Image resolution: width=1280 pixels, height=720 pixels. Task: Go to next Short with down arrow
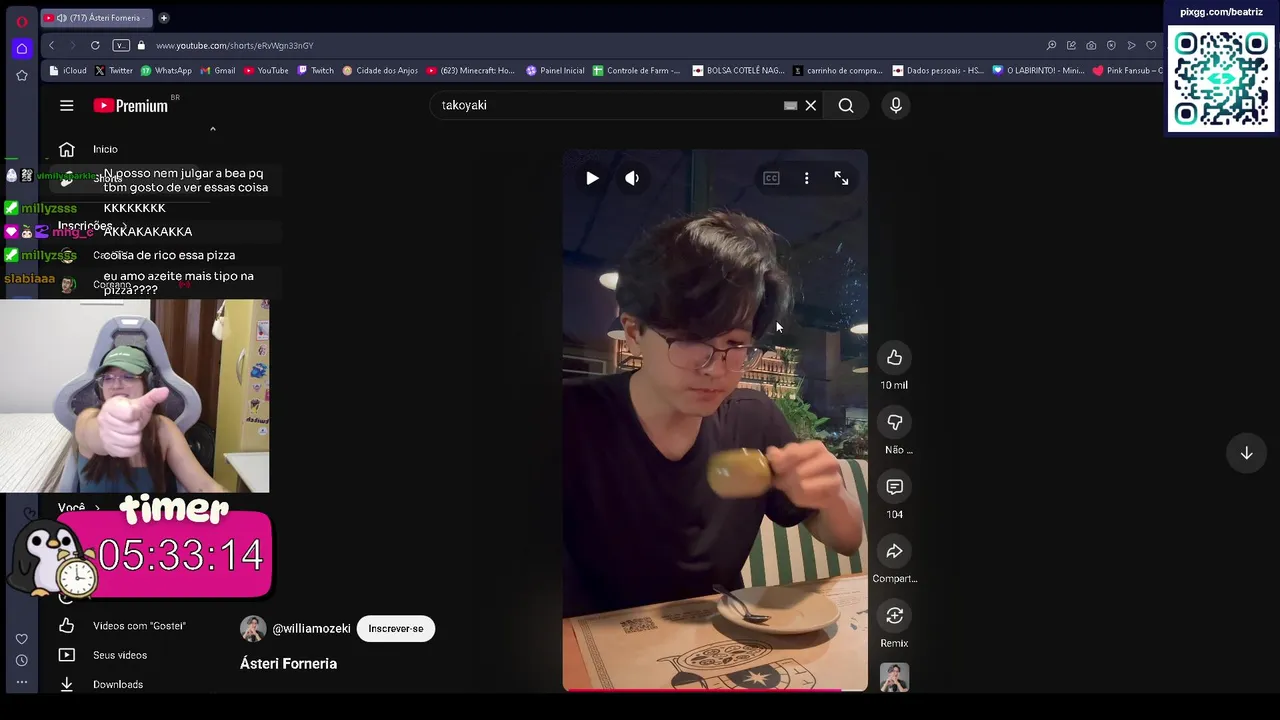pyautogui.click(x=1246, y=453)
